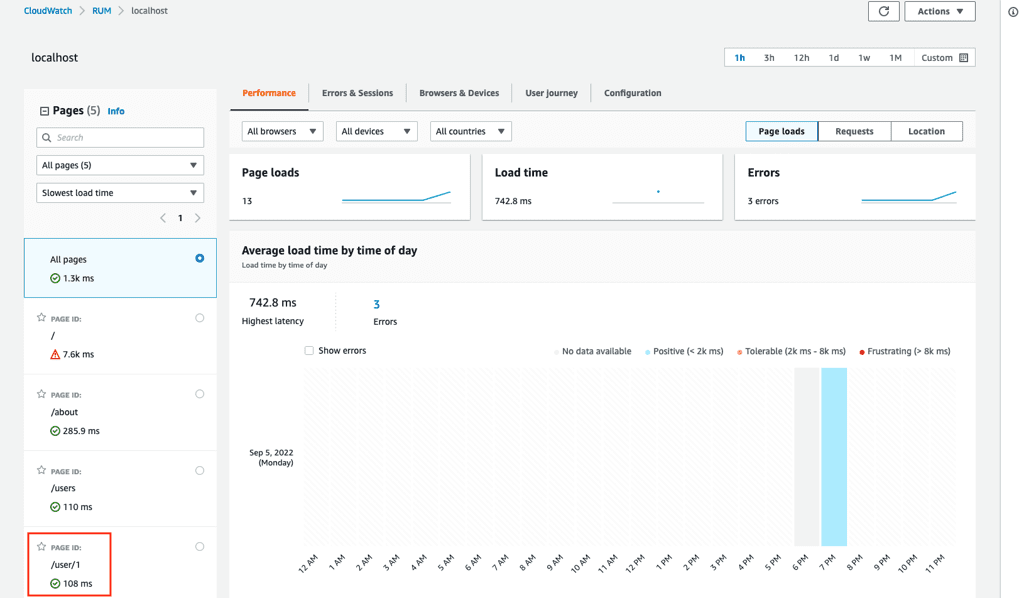Collapse the Pages panel
Viewport: 1024px width, 598px height.
pyautogui.click(x=44, y=111)
